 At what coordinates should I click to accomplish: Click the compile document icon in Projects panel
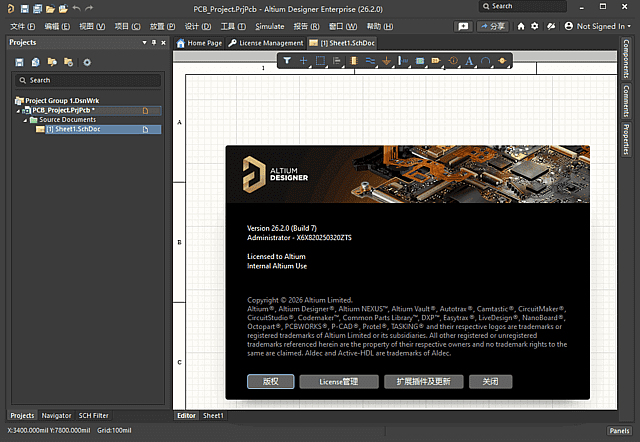[x=36, y=62]
